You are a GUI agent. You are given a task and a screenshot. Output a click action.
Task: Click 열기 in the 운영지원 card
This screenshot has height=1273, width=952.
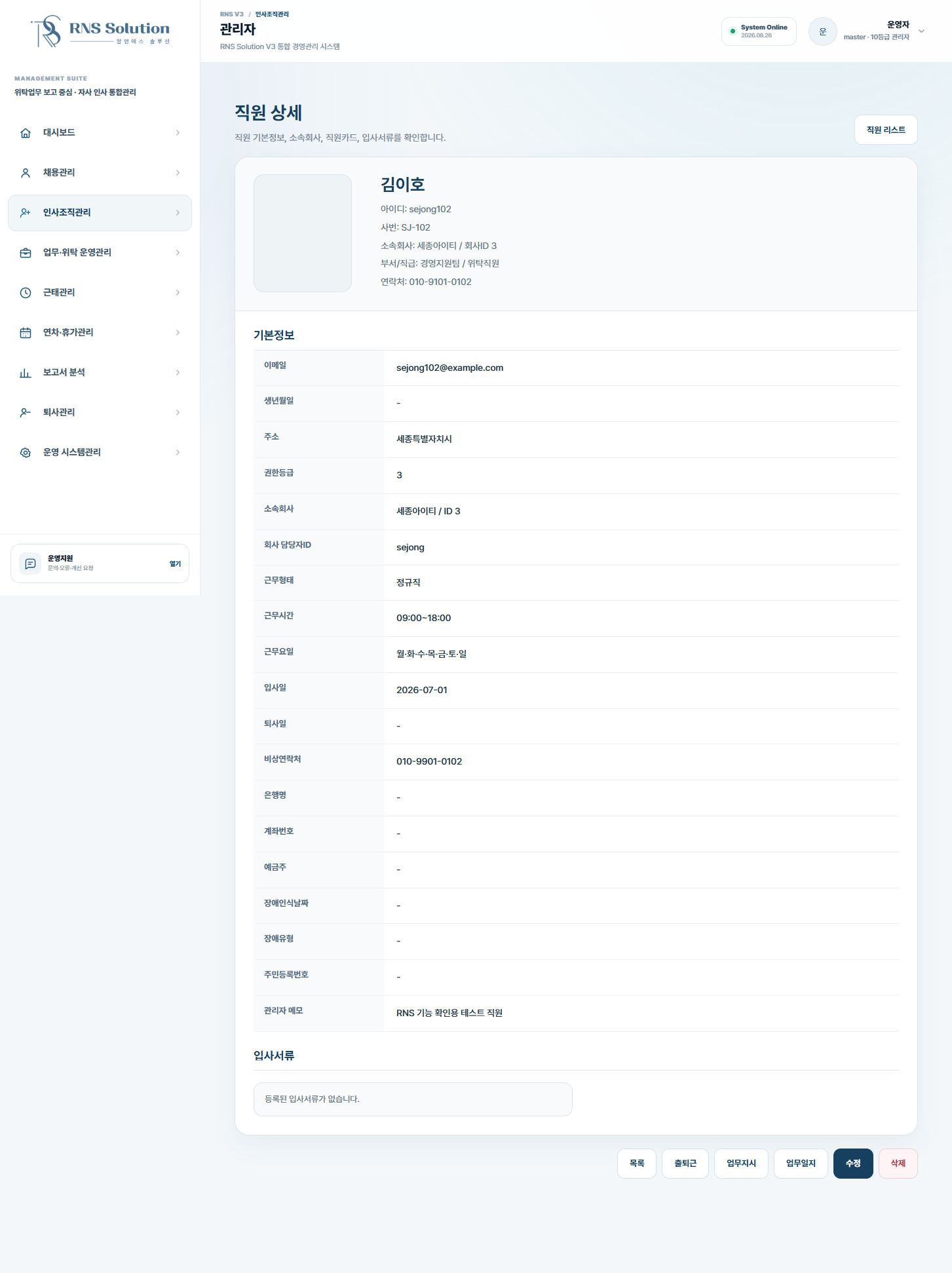tap(175, 564)
